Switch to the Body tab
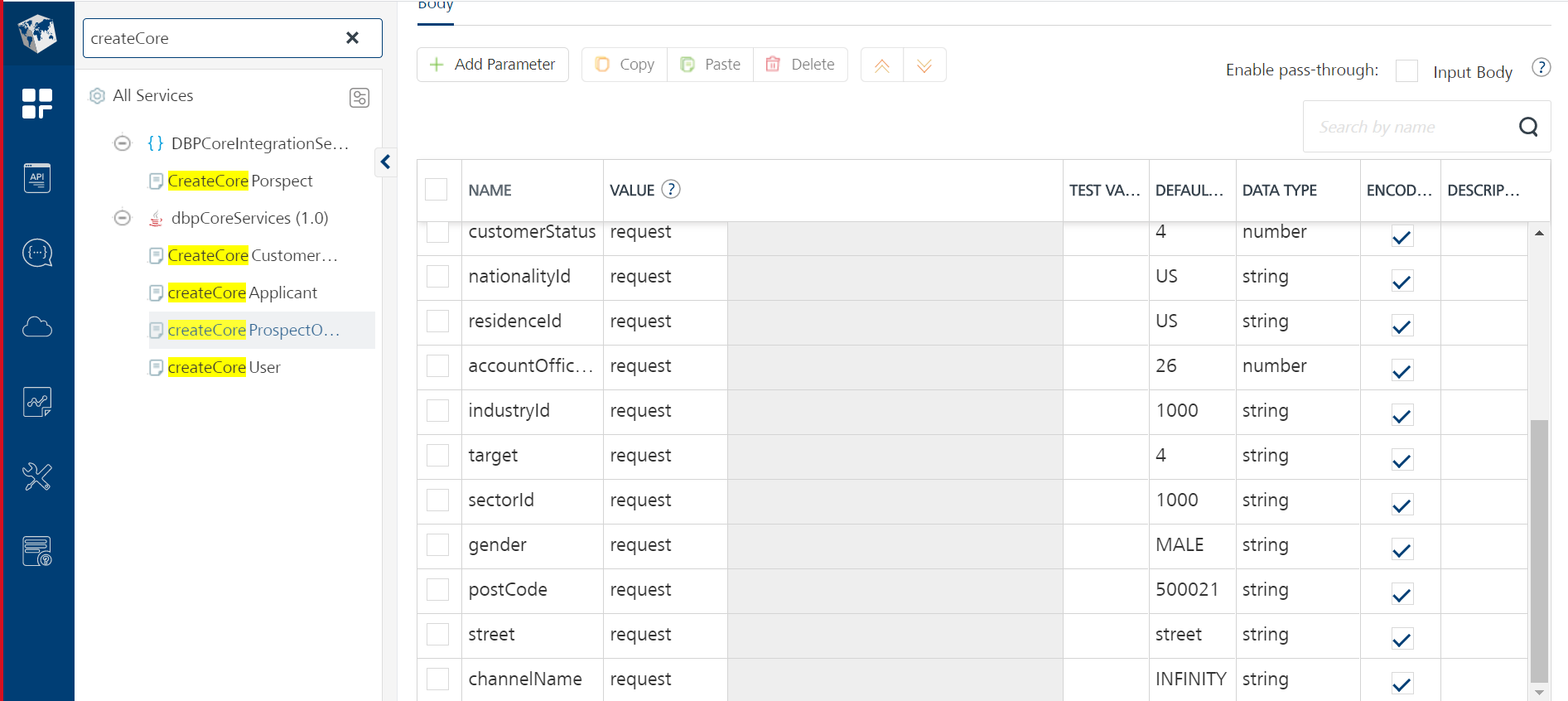Viewport: 1568px width, 701px height. [436, 7]
